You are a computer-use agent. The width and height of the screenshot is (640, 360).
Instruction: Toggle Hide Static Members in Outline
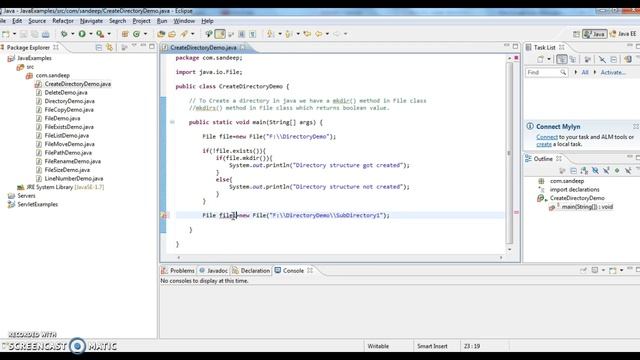click(x=606, y=171)
